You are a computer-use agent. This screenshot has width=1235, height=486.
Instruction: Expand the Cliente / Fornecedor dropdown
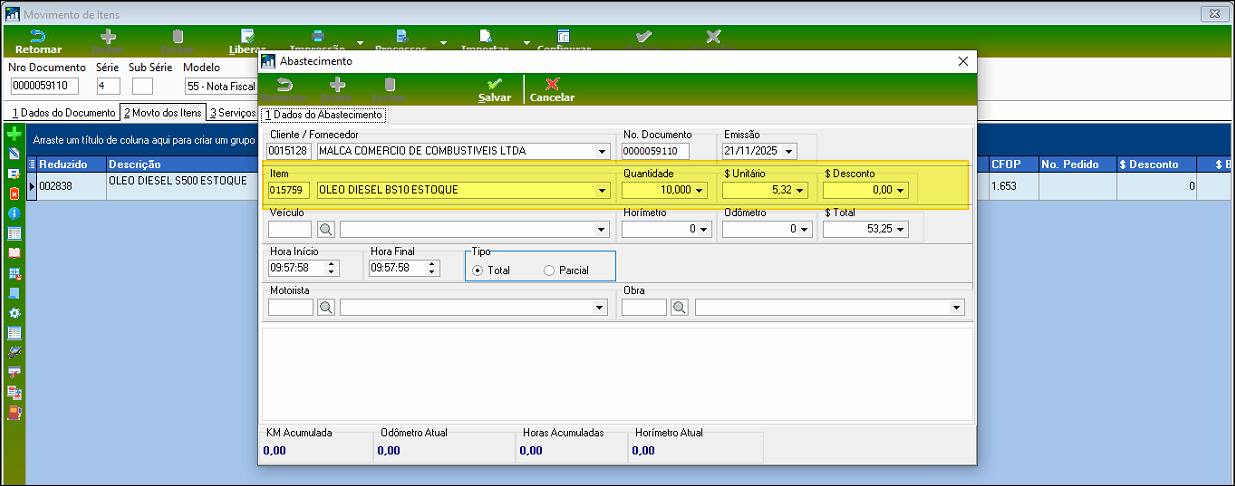tap(601, 152)
